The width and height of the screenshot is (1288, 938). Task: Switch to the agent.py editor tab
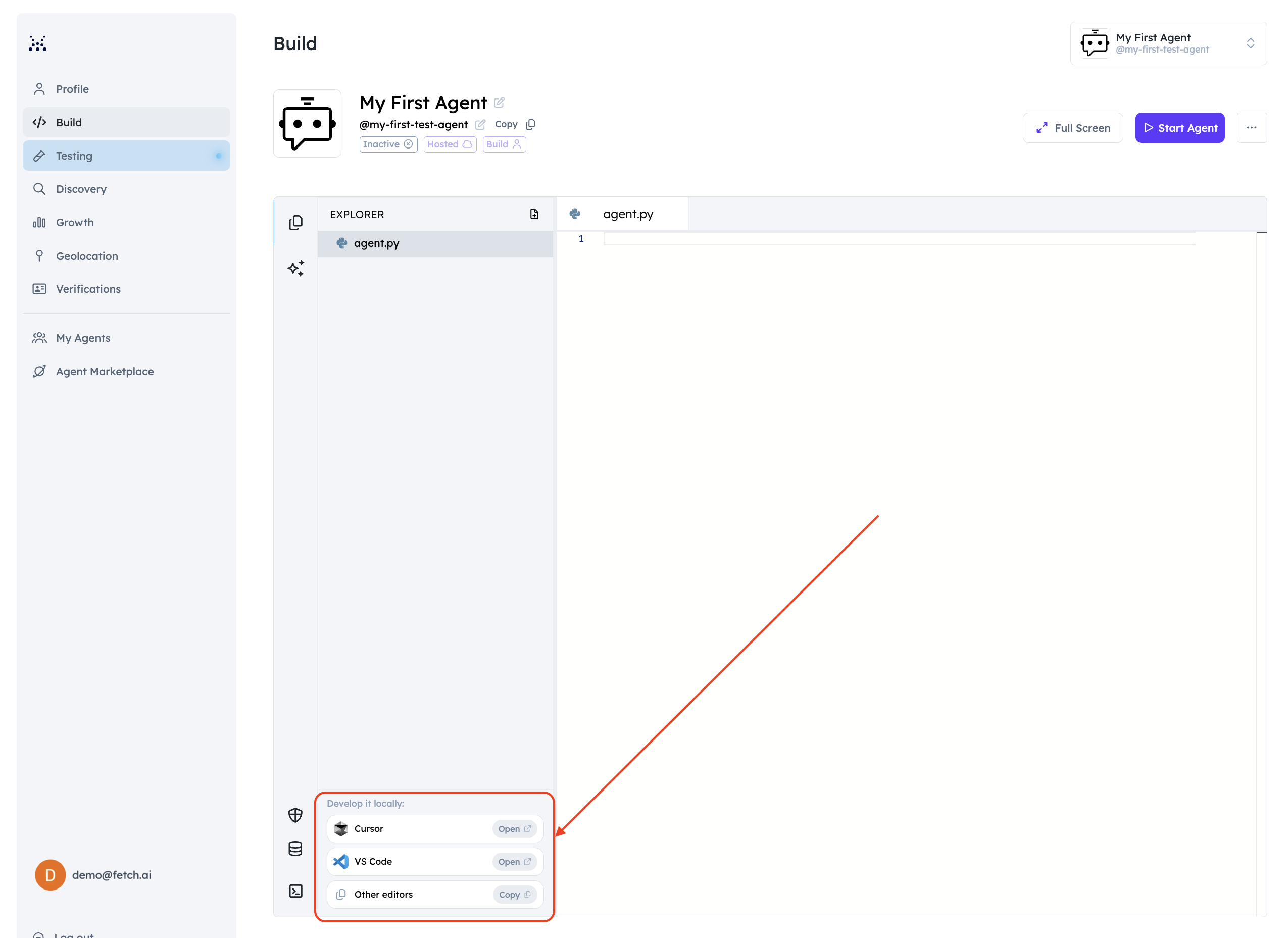pos(622,214)
